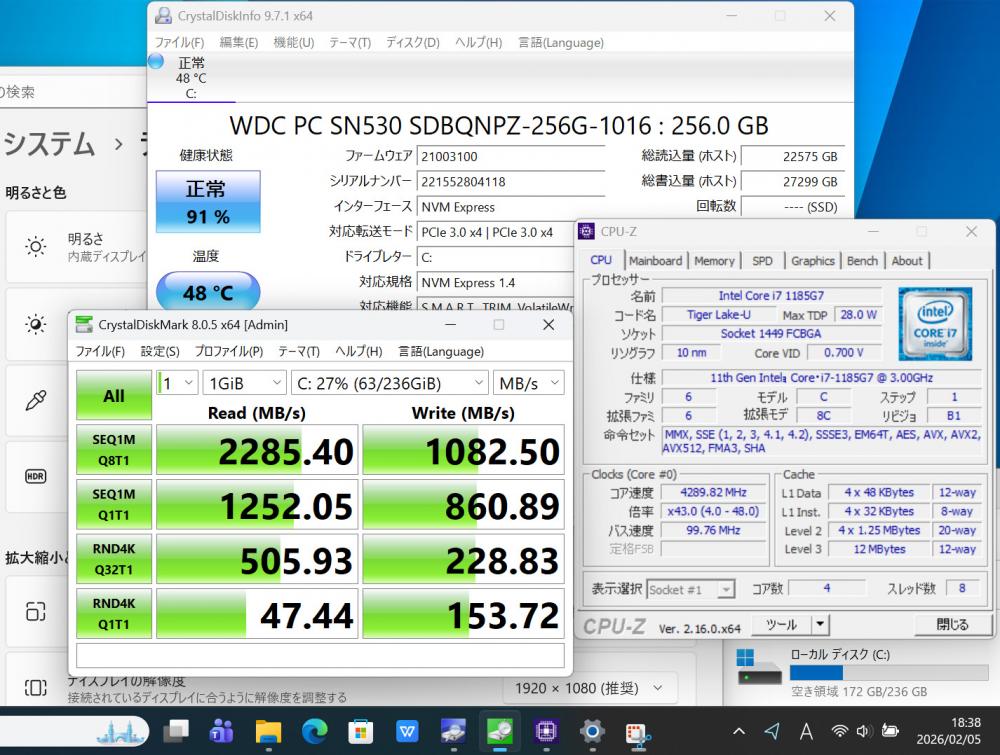Click the blue health status disk indicator for C:
This screenshot has height=755, width=1000.
pos(156,62)
